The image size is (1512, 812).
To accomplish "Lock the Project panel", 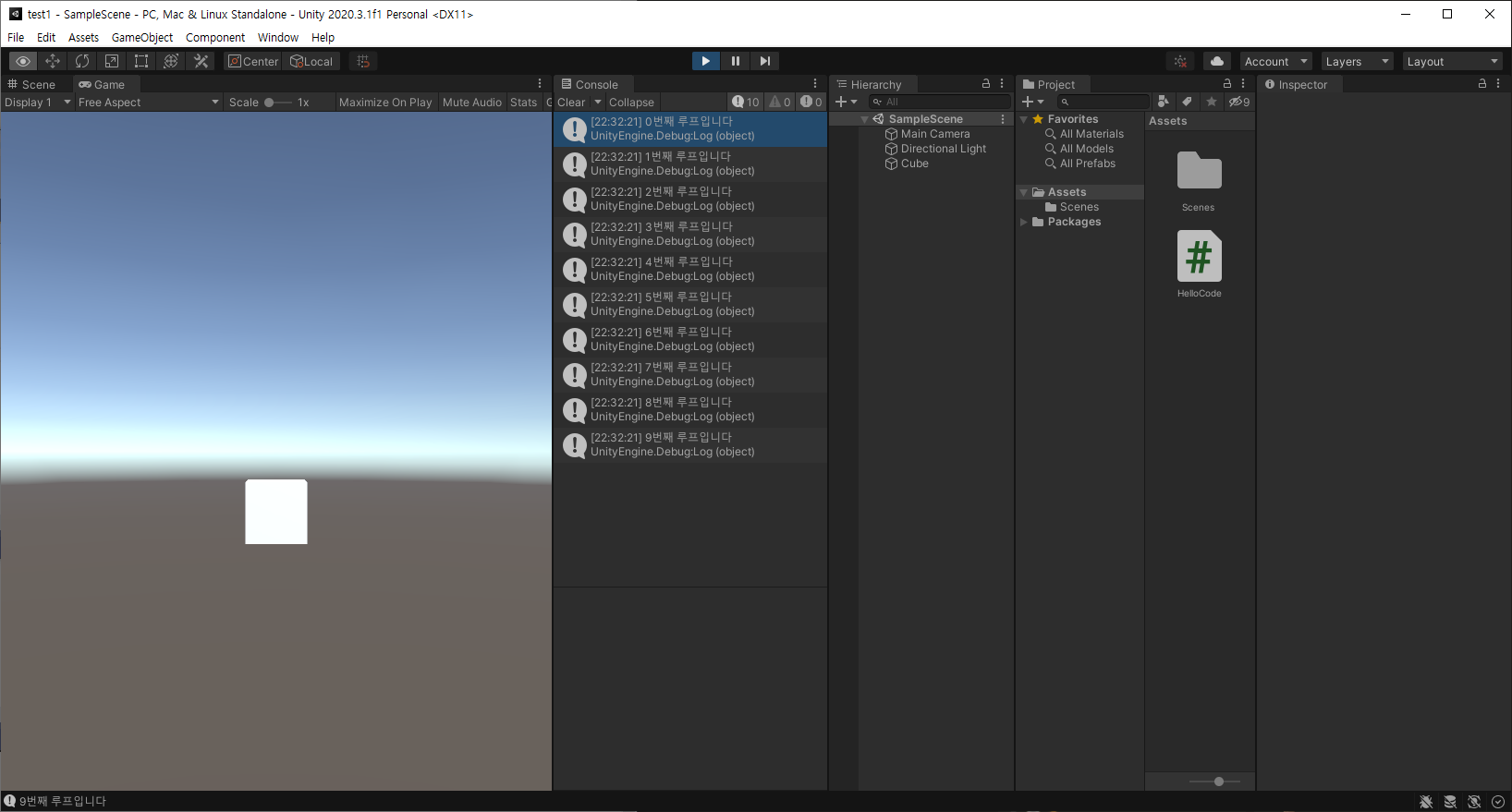I will (x=1227, y=83).
